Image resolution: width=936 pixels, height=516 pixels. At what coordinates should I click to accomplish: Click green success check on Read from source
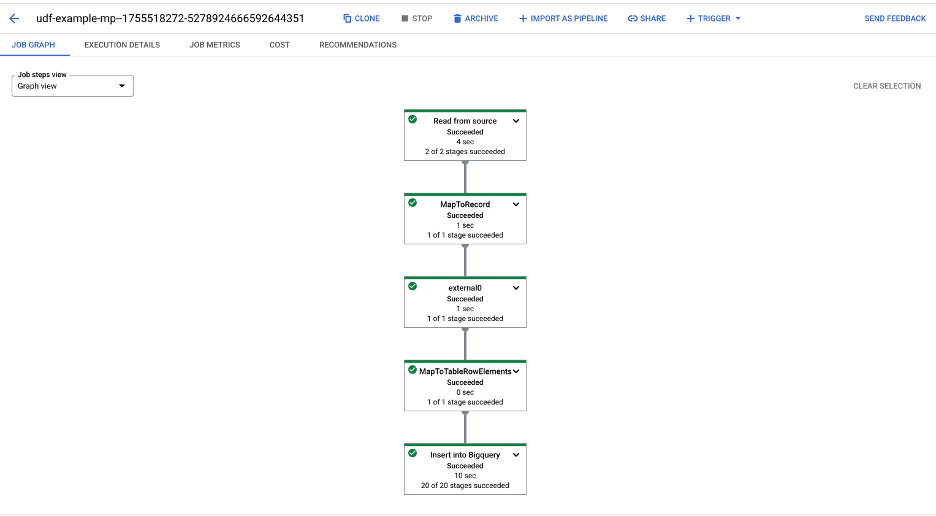[x=412, y=119]
